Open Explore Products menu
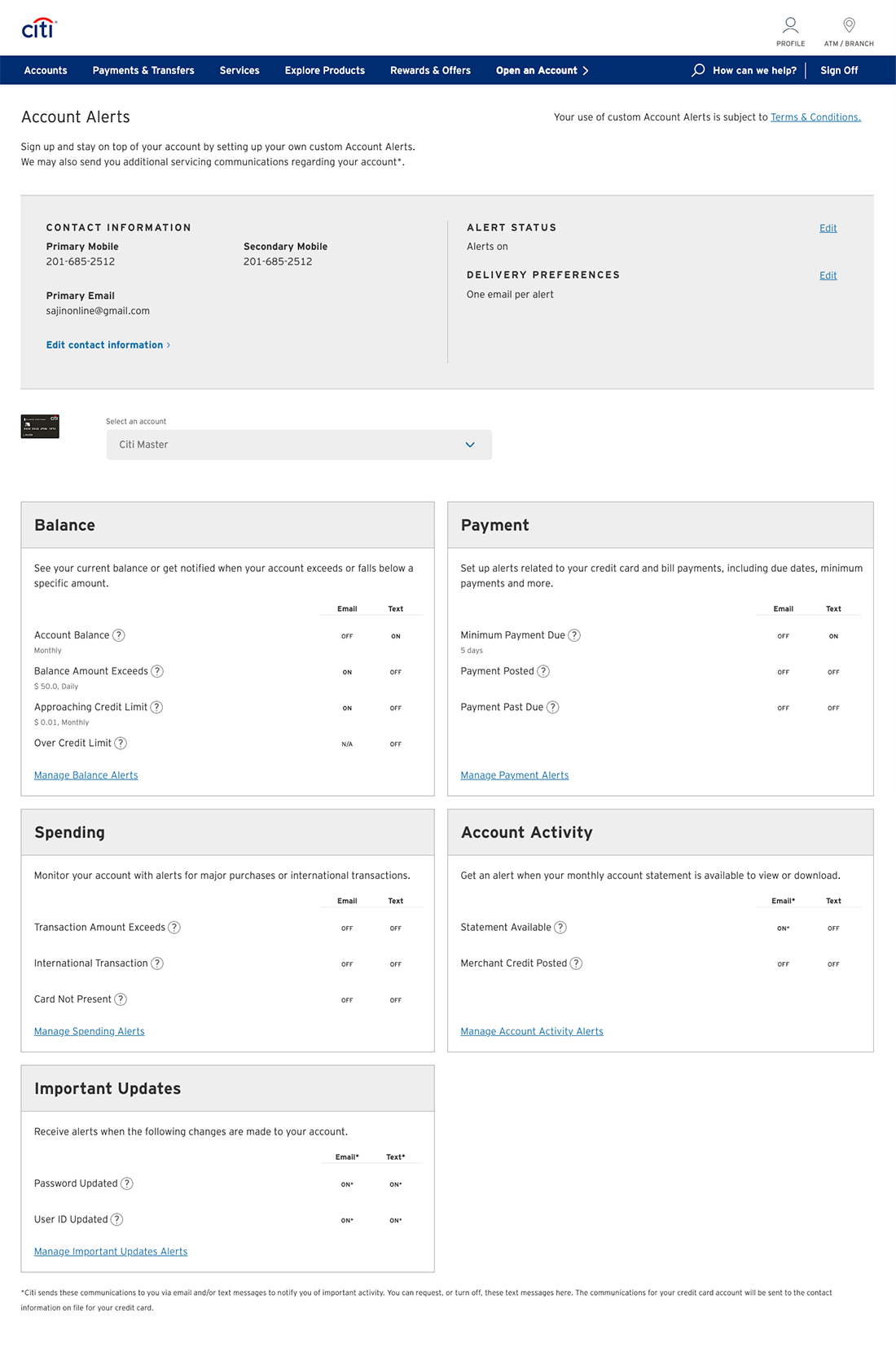Viewport: 896px width, 1352px height. click(x=325, y=70)
